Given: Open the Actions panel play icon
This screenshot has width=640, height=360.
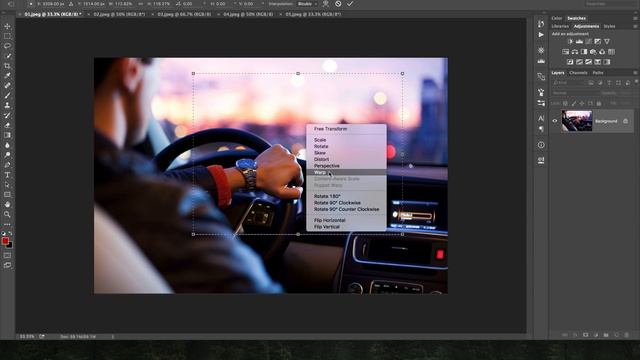Looking at the screenshot, I should tap(541, 35).
